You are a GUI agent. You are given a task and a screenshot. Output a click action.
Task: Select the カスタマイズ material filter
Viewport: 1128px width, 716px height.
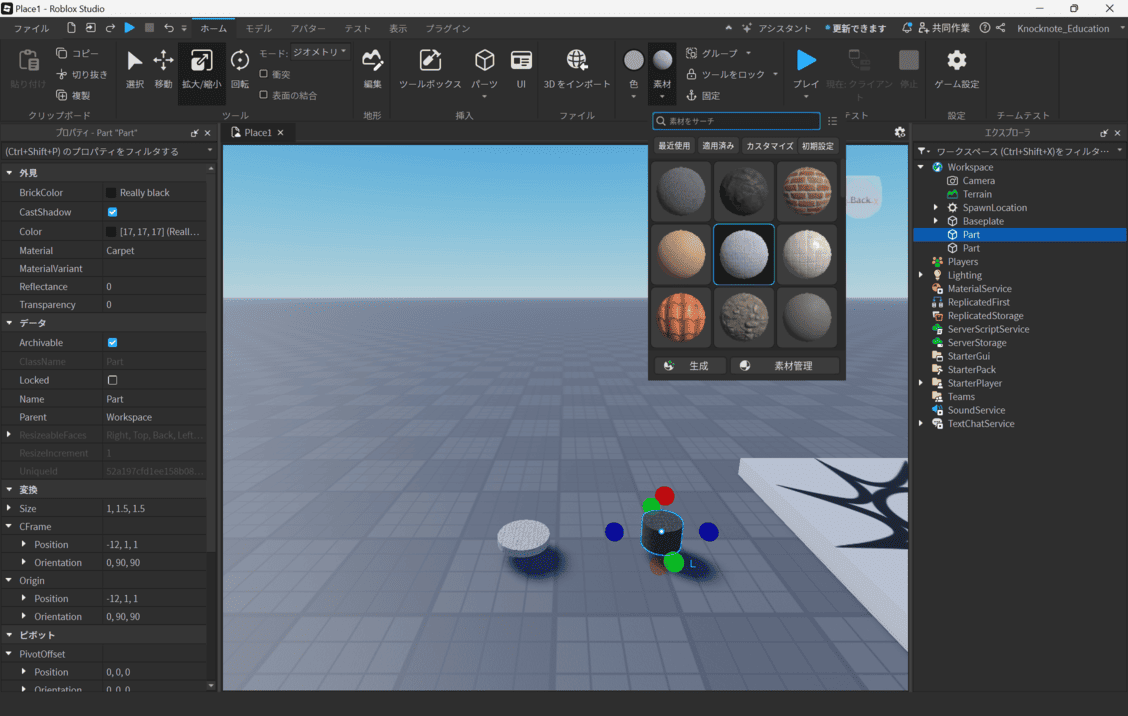tap(769, 145)
